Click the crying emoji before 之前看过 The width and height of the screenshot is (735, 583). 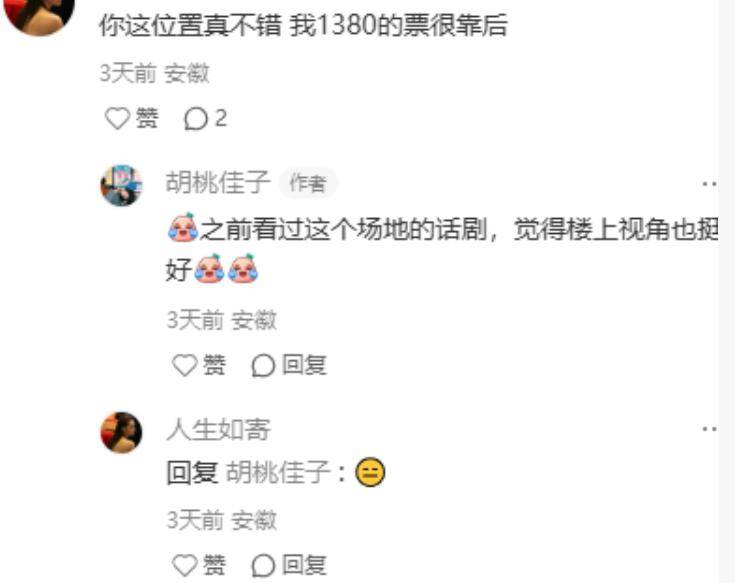(183, 227)
